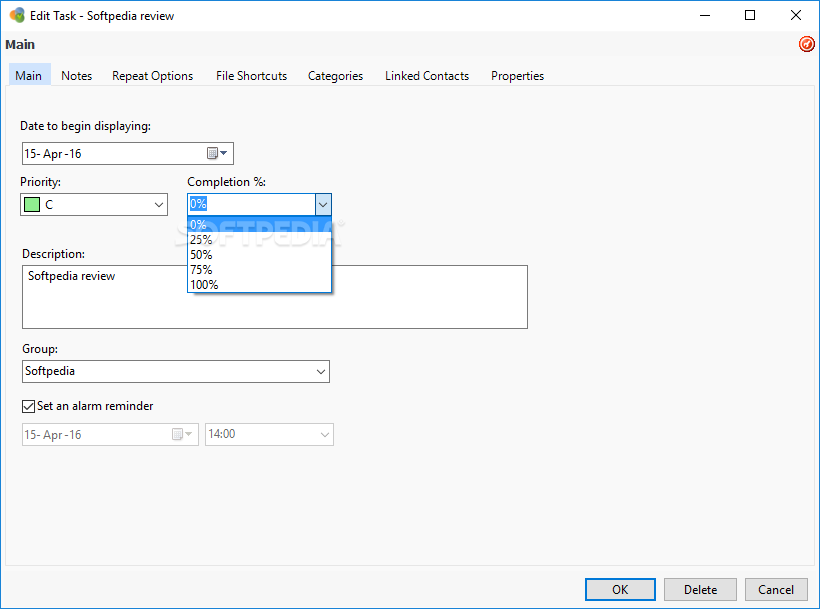The height and width of the screenshot is (609, 820).
Task: Switch to the Notes tab
Action: [x=76, y=76]
